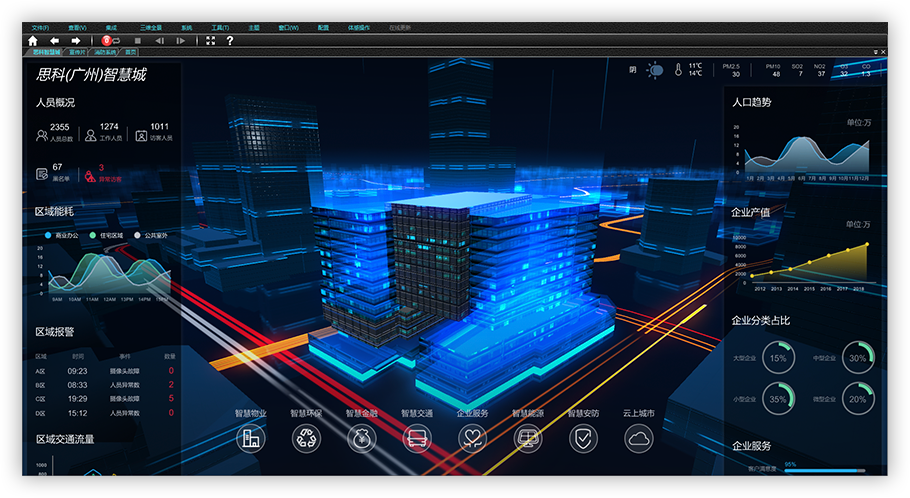
Task: Toggle fullscreen with the expand icon
Action: (211, 41)
